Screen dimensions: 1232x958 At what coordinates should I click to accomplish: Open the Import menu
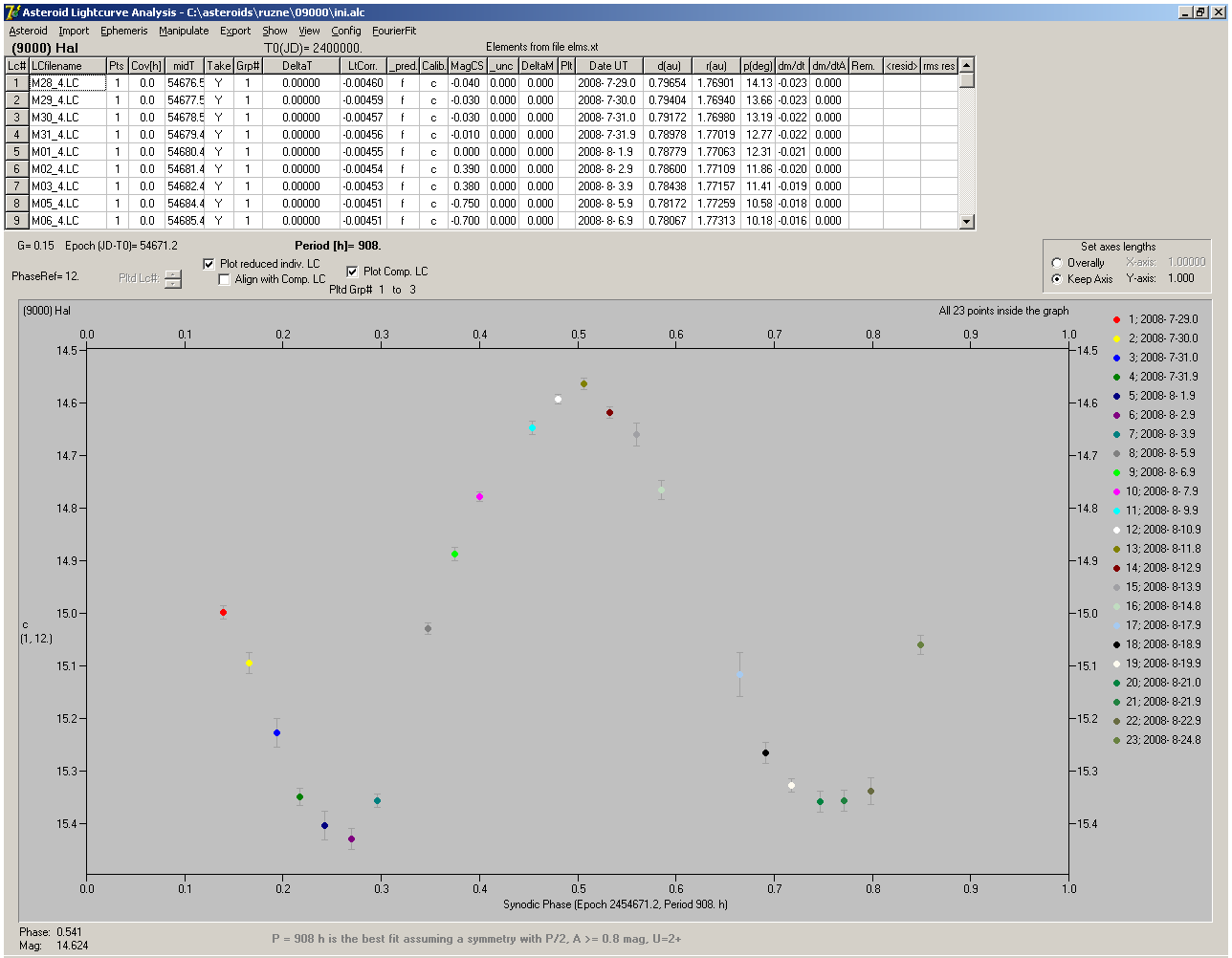74,31
